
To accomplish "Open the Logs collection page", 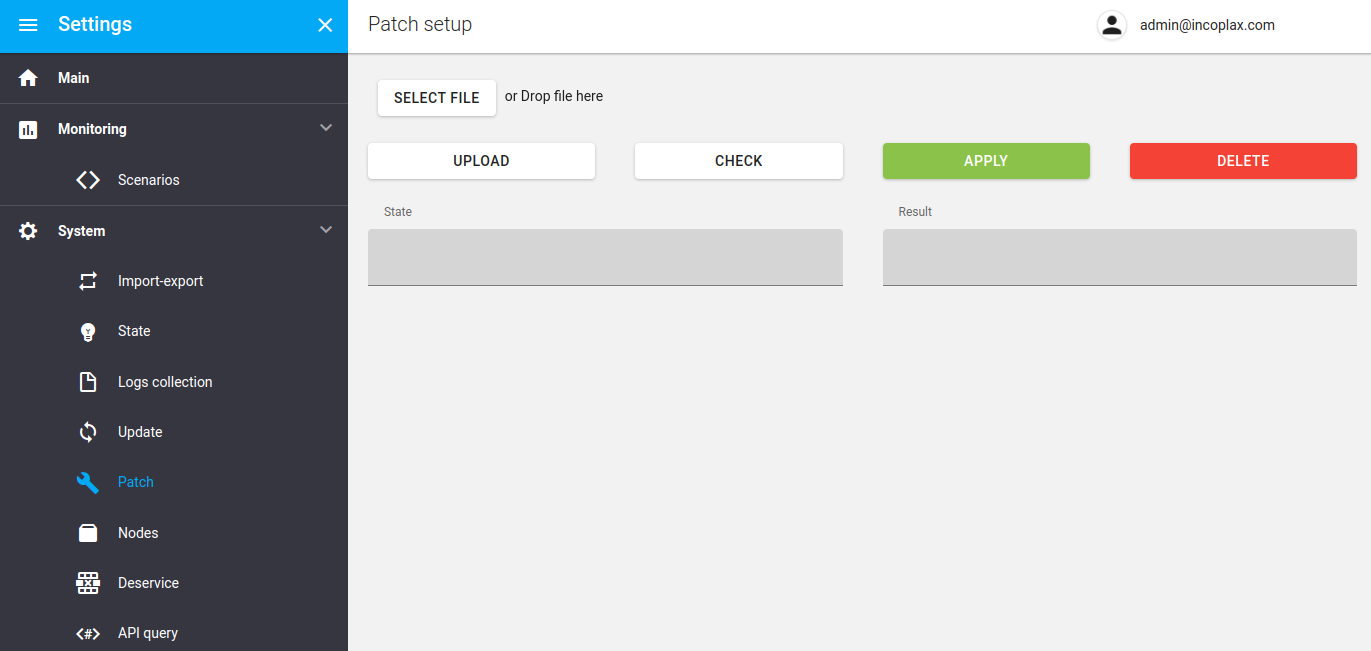I will coord(174,382).
